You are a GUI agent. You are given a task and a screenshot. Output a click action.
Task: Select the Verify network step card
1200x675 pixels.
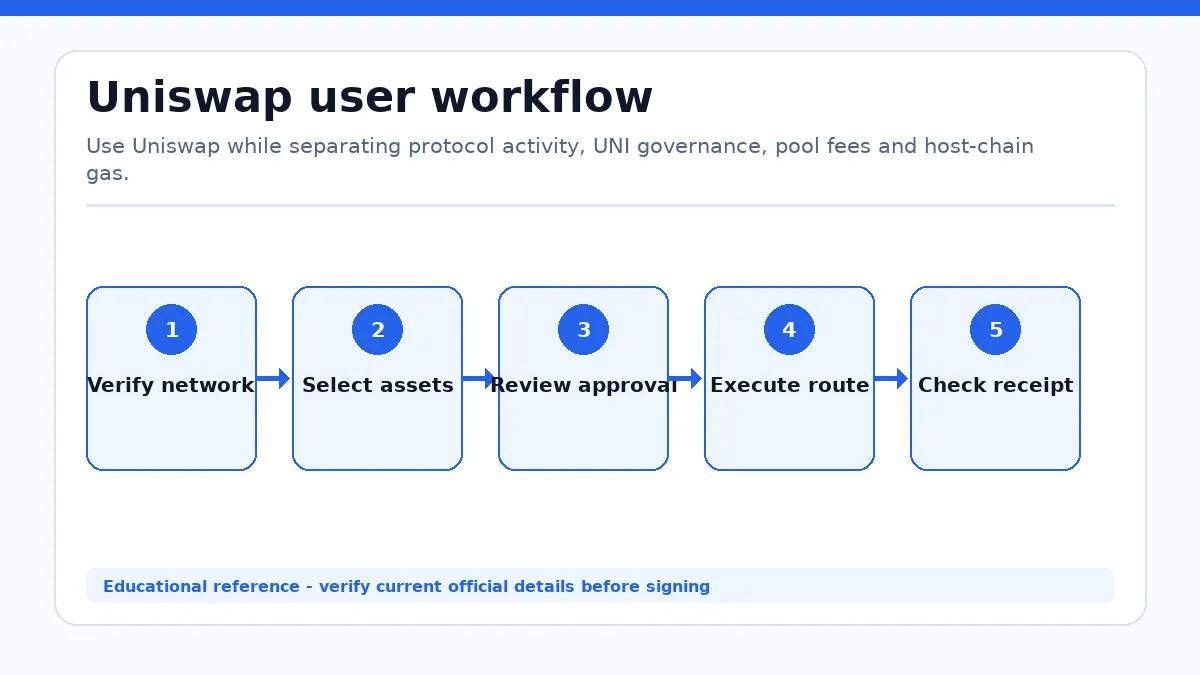(171, 378)
